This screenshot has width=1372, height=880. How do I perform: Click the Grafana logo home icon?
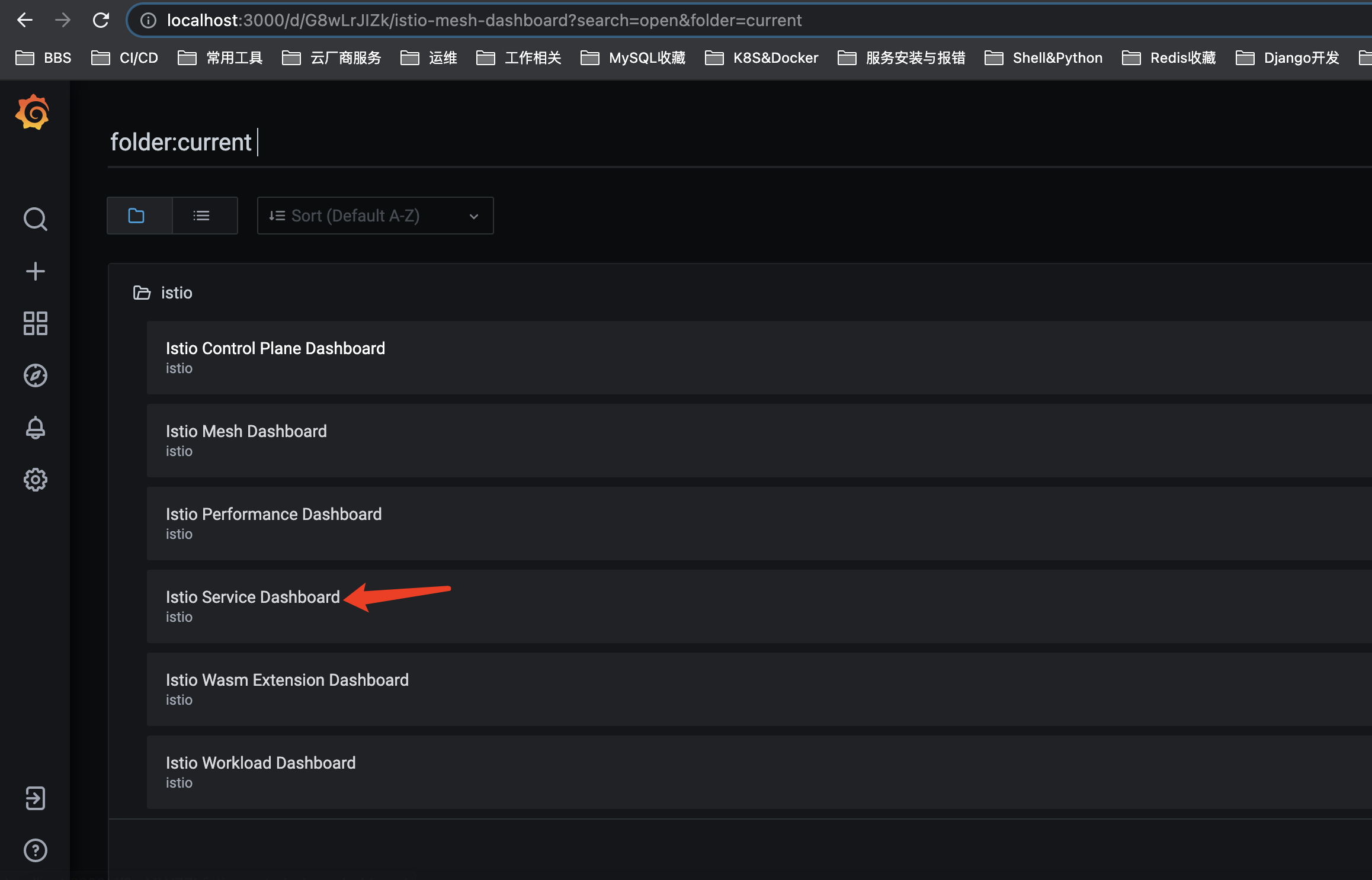[x=33, y=112]
